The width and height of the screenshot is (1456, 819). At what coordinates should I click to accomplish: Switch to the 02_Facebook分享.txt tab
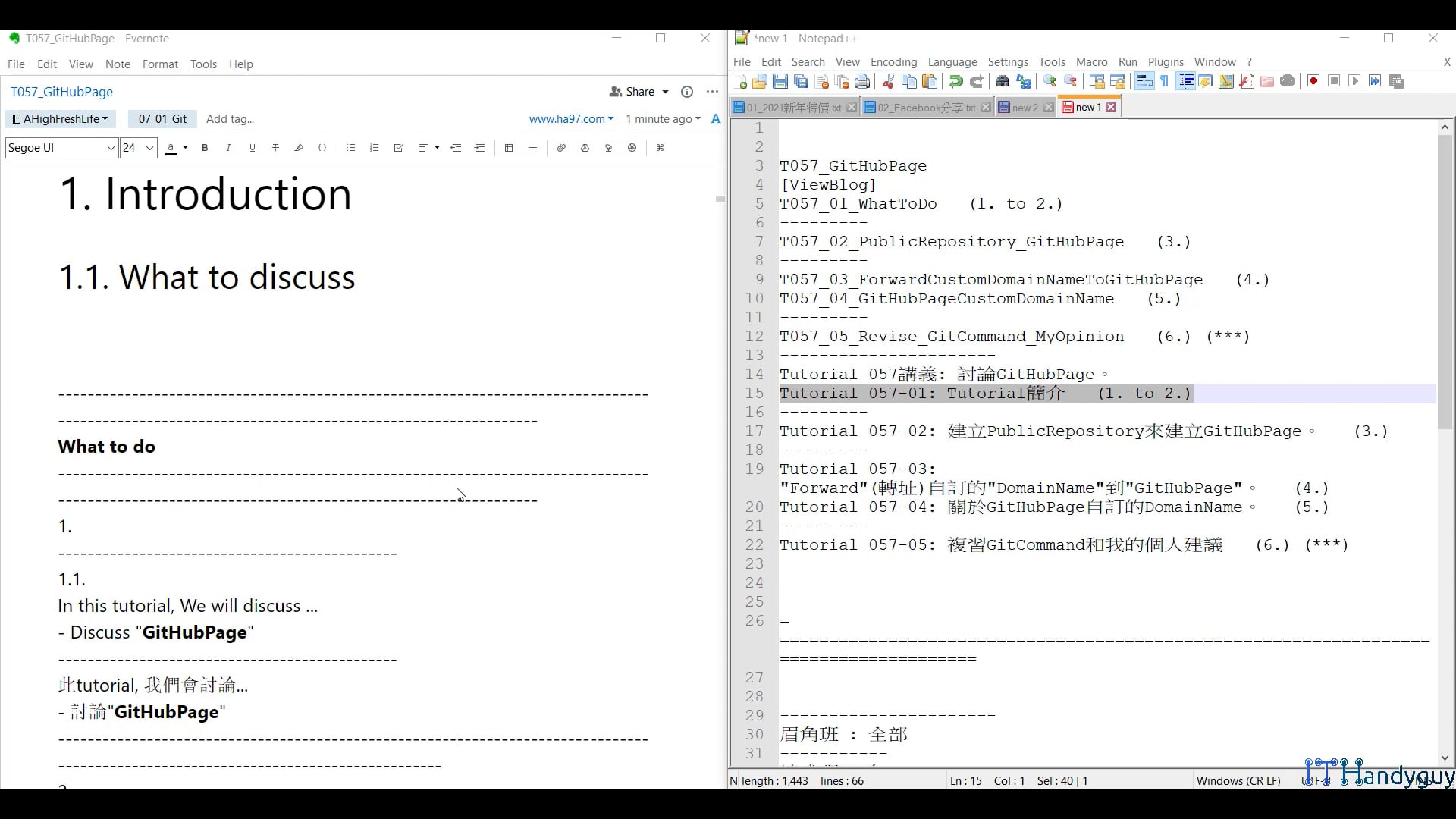point(926,108)
